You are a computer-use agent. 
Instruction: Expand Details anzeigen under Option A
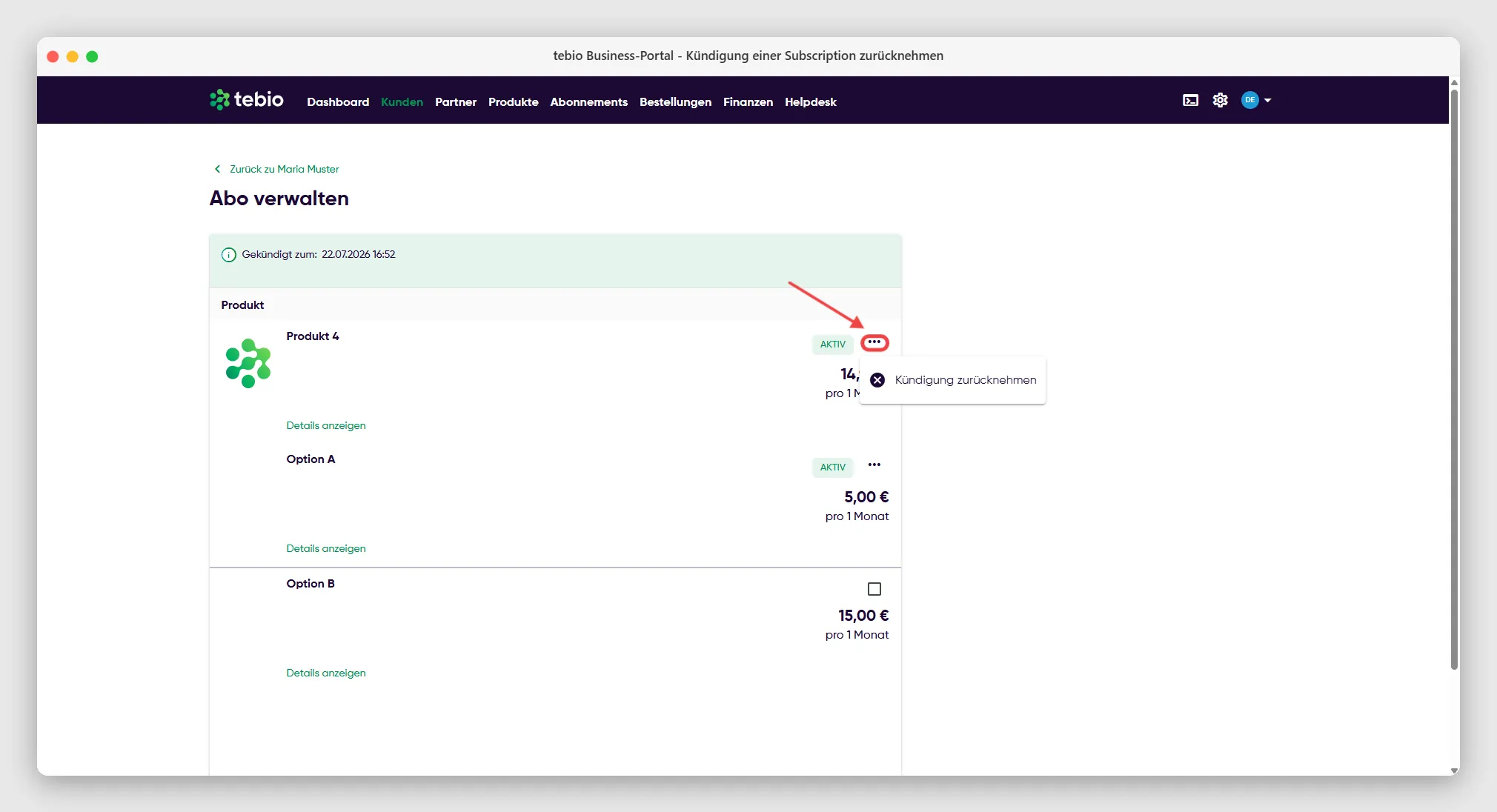point(326,548)
